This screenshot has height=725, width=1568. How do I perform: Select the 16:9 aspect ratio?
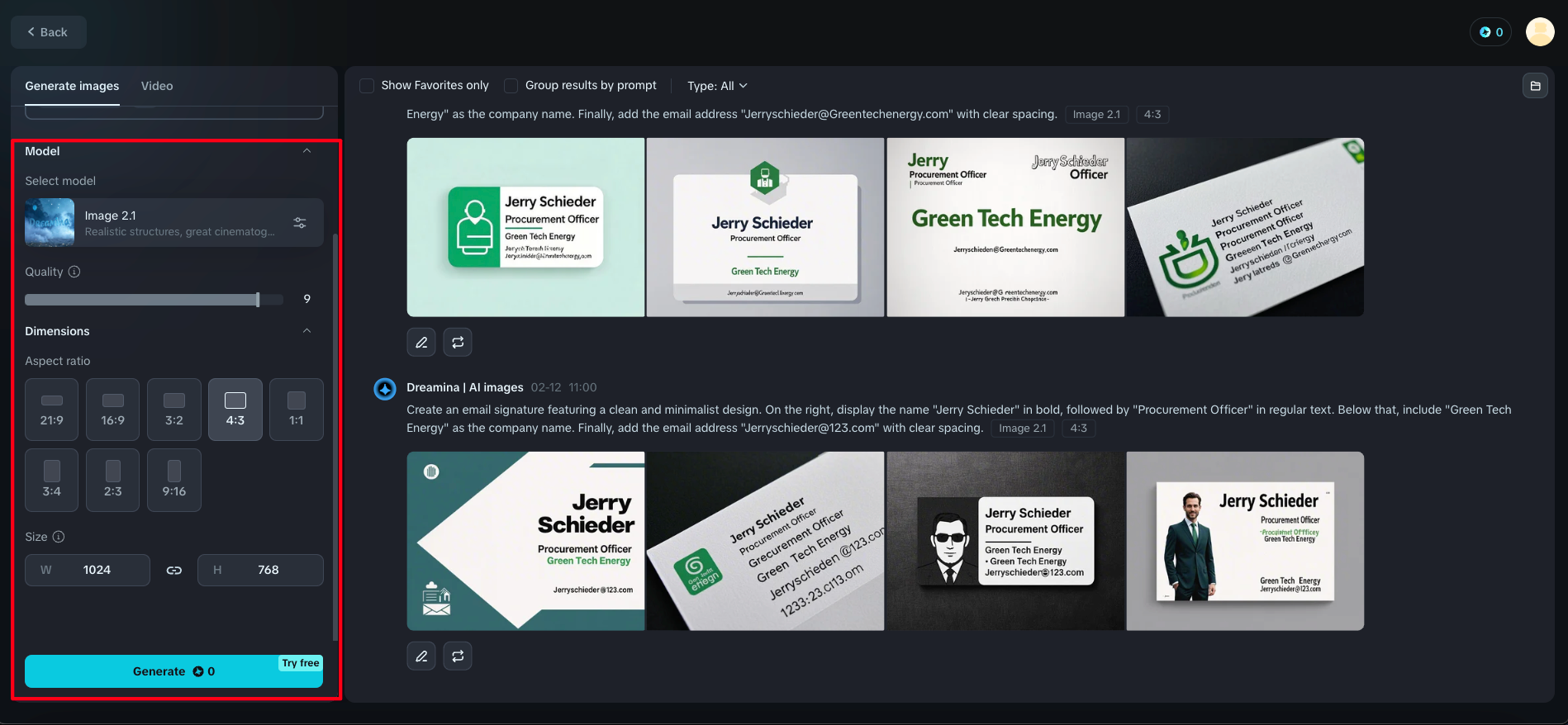113,410
